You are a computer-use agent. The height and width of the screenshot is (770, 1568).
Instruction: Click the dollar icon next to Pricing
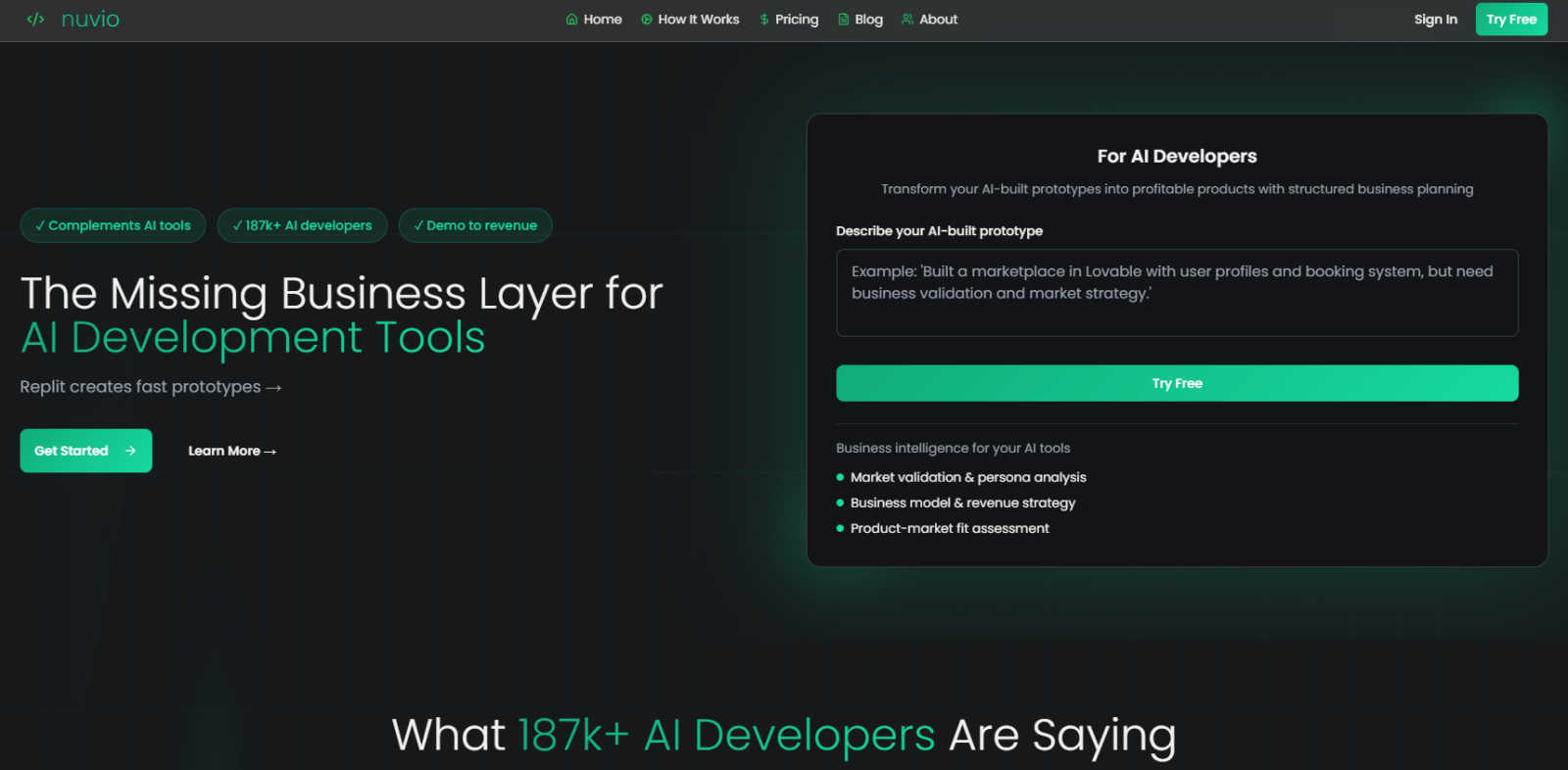coord(764,20)
